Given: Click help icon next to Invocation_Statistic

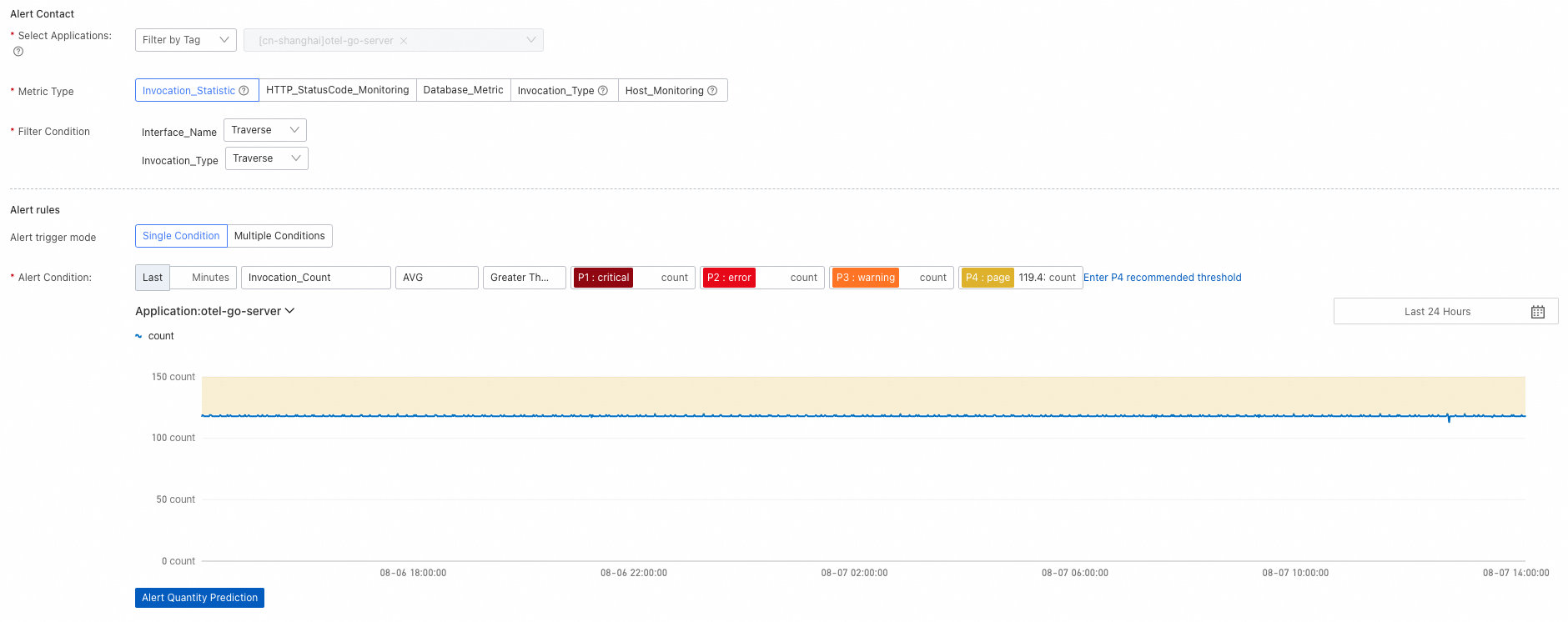Looking at the screenshot, I should (x=244, y=91).
